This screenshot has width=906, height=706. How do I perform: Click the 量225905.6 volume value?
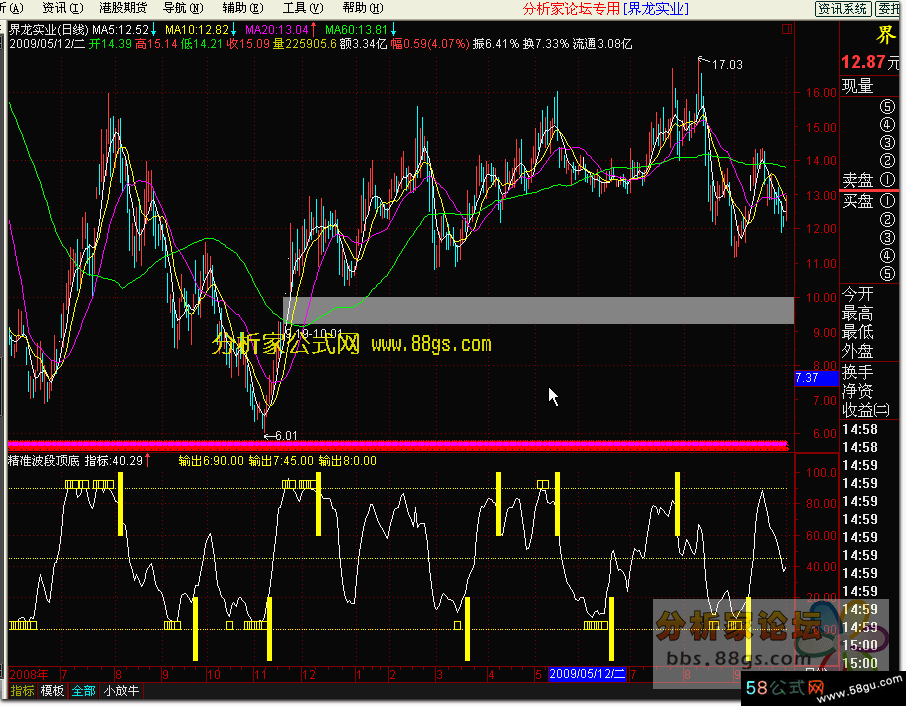tap(305, 44)
